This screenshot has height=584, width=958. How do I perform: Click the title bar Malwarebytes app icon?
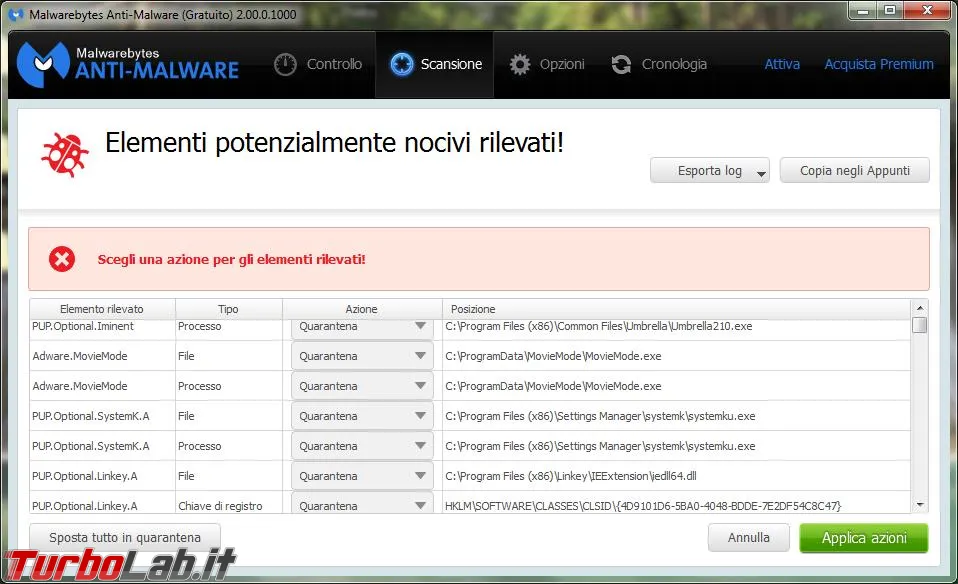(16, 14)
